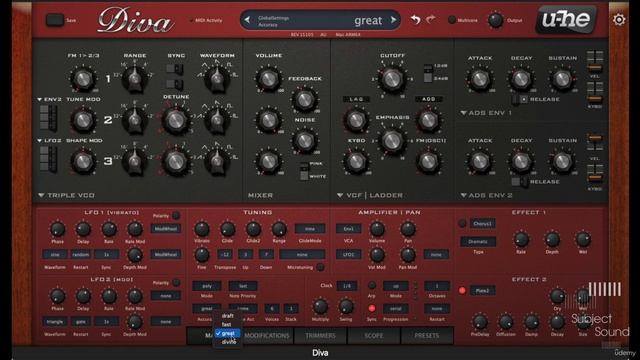Viewport: 640px width, 360px height.
Task: Click the Diva logo
Action: point(136,20)
